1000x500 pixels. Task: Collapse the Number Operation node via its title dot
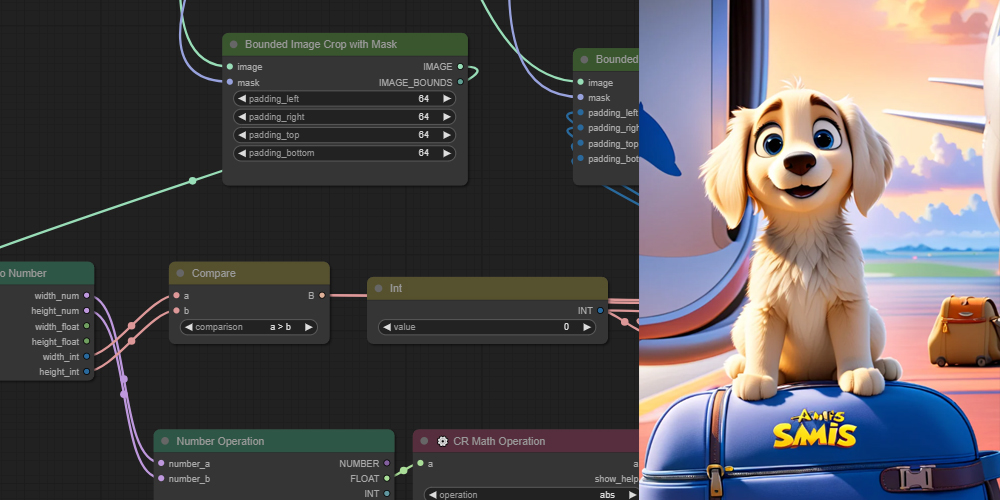point(165,441)
